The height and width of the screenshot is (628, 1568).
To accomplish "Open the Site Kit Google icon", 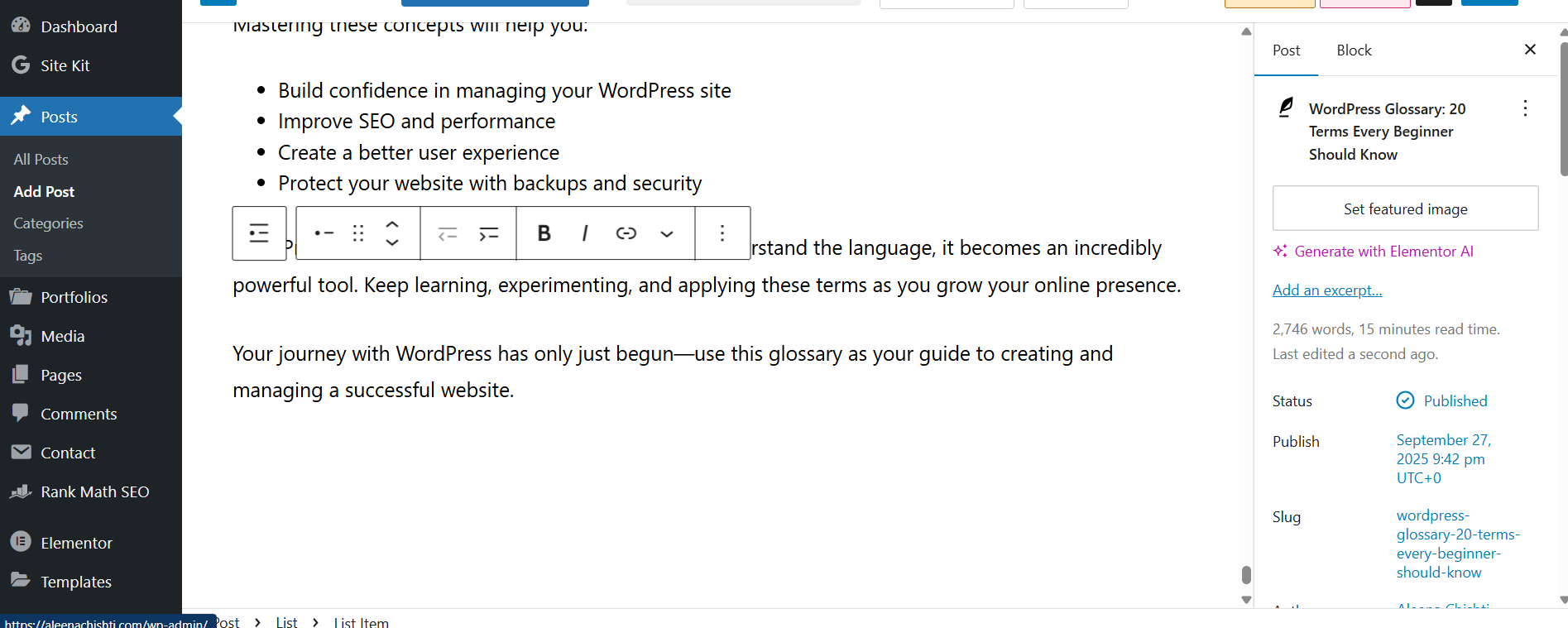I will 21,65.
